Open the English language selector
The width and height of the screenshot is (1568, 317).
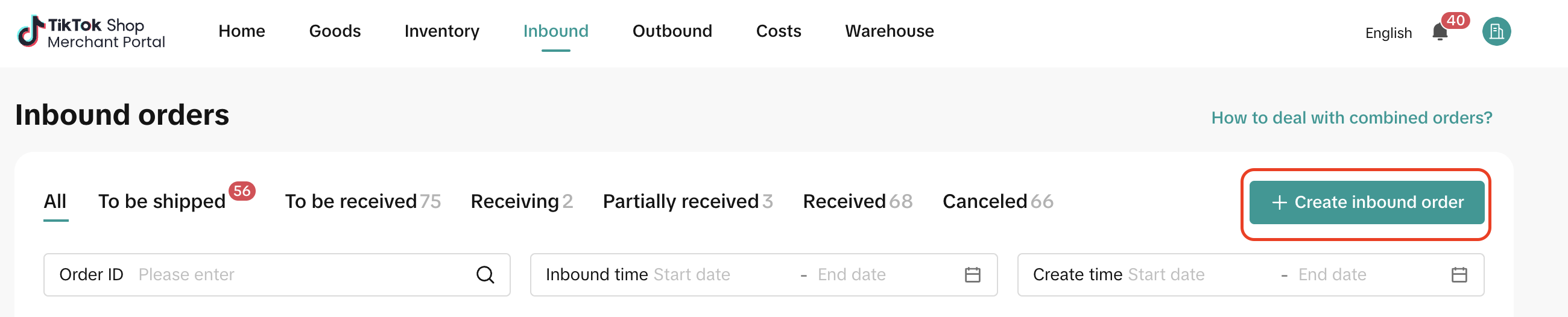pyautogui.click(x=1388, y=33)
